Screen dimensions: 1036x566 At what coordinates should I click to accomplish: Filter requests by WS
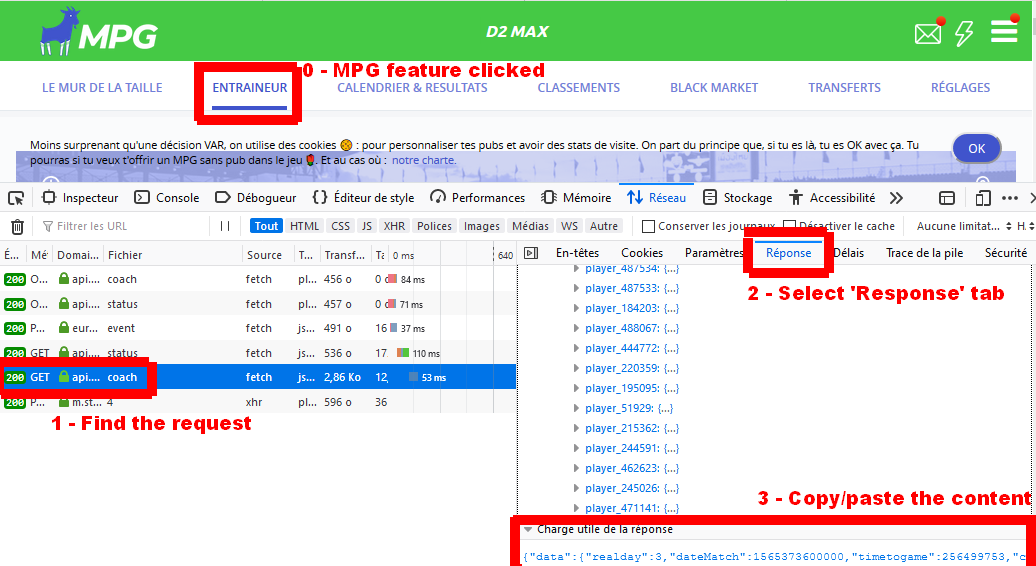pyautogui.click(x=569, y=226)
